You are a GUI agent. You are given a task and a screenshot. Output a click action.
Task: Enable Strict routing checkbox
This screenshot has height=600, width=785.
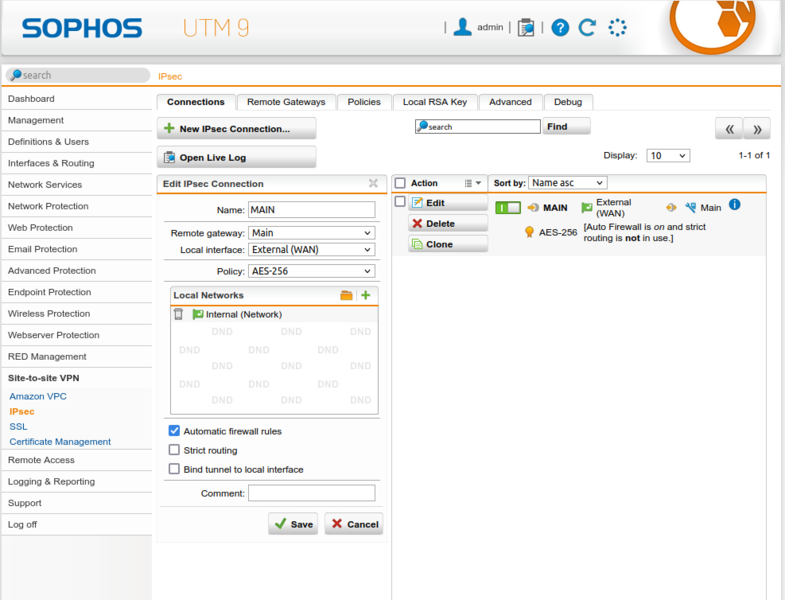point(174,450)
